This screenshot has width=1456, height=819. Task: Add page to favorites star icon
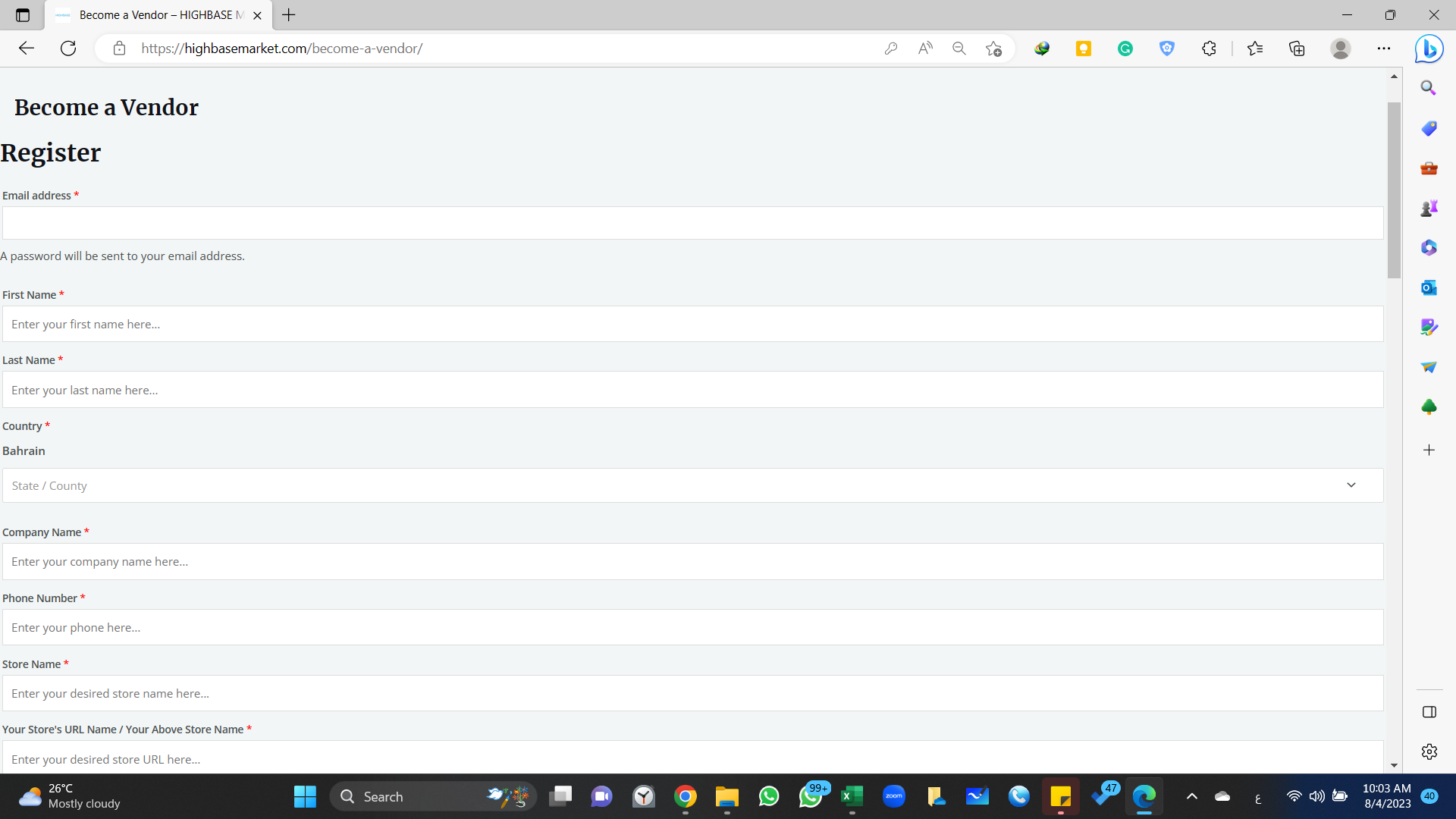[993, 49]
